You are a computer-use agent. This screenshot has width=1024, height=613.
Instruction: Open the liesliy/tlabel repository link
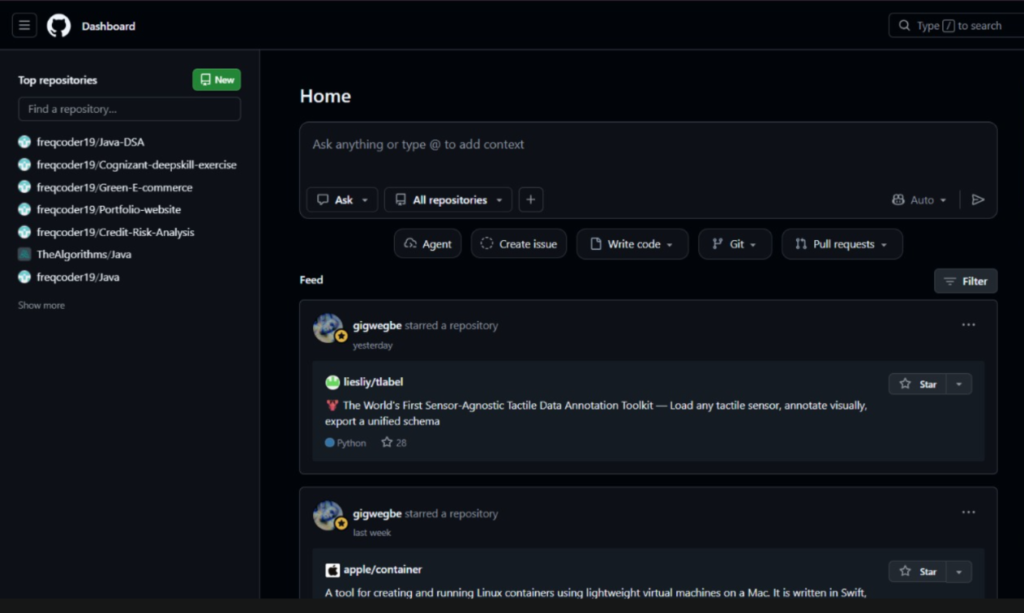click(x=373, y=382)
